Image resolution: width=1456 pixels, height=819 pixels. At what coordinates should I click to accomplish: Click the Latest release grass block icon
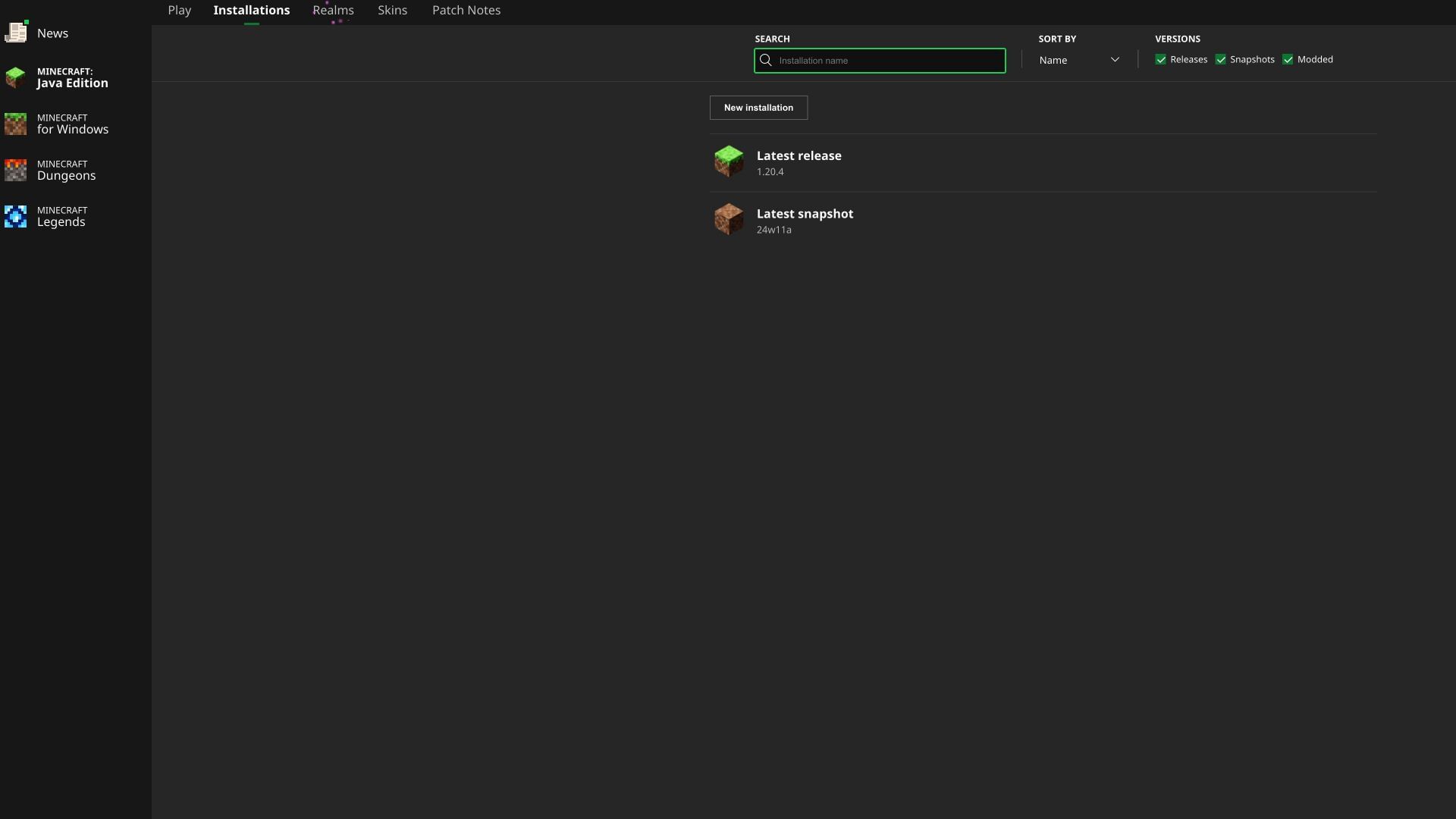pos(729,161)
